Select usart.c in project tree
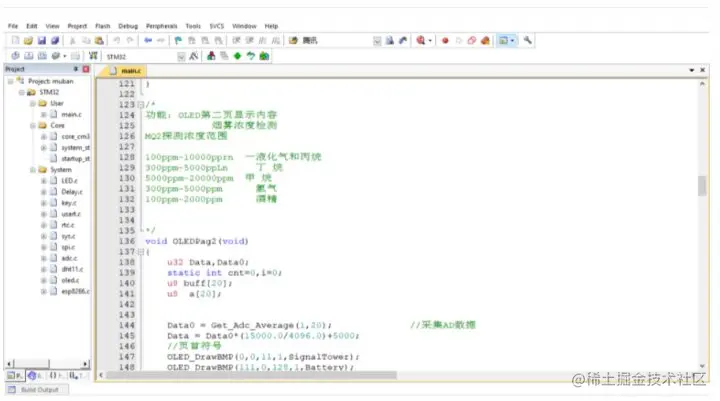720x401 pixels. (x=71, y=214)
